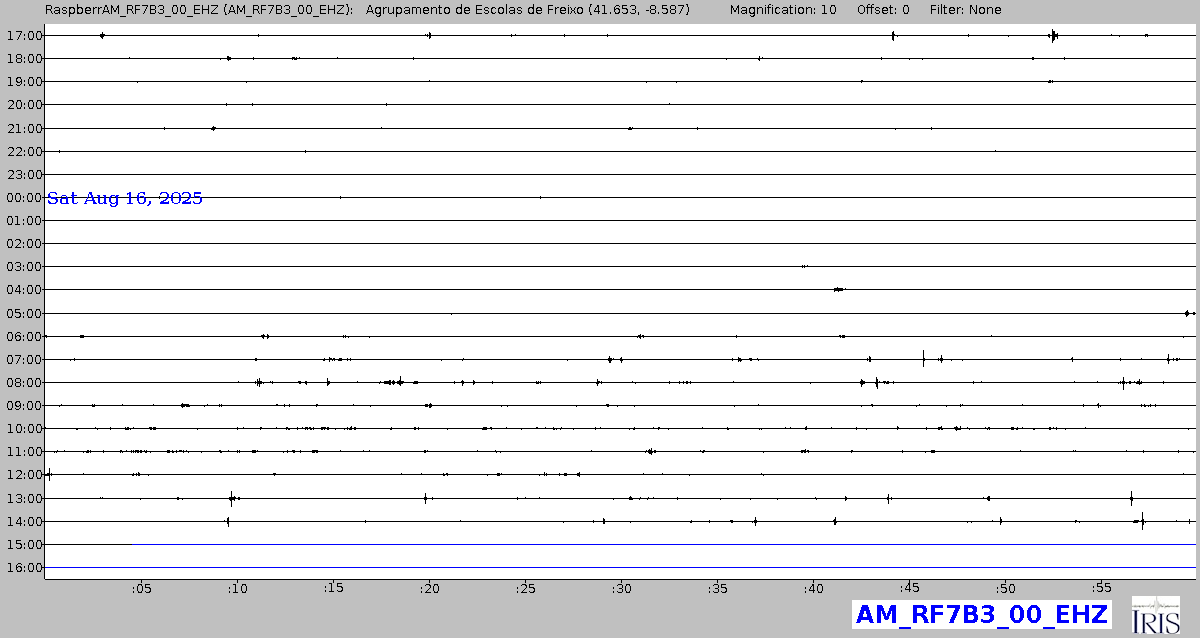Click the Offset: 0 header text
The height and width of the screenshot is (638, 1200).
[883, 9]
